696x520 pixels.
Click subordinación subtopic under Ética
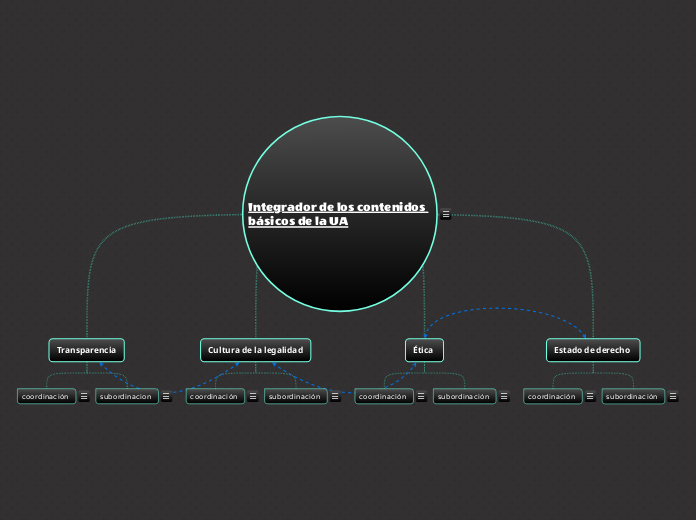(x=465, y=396)
